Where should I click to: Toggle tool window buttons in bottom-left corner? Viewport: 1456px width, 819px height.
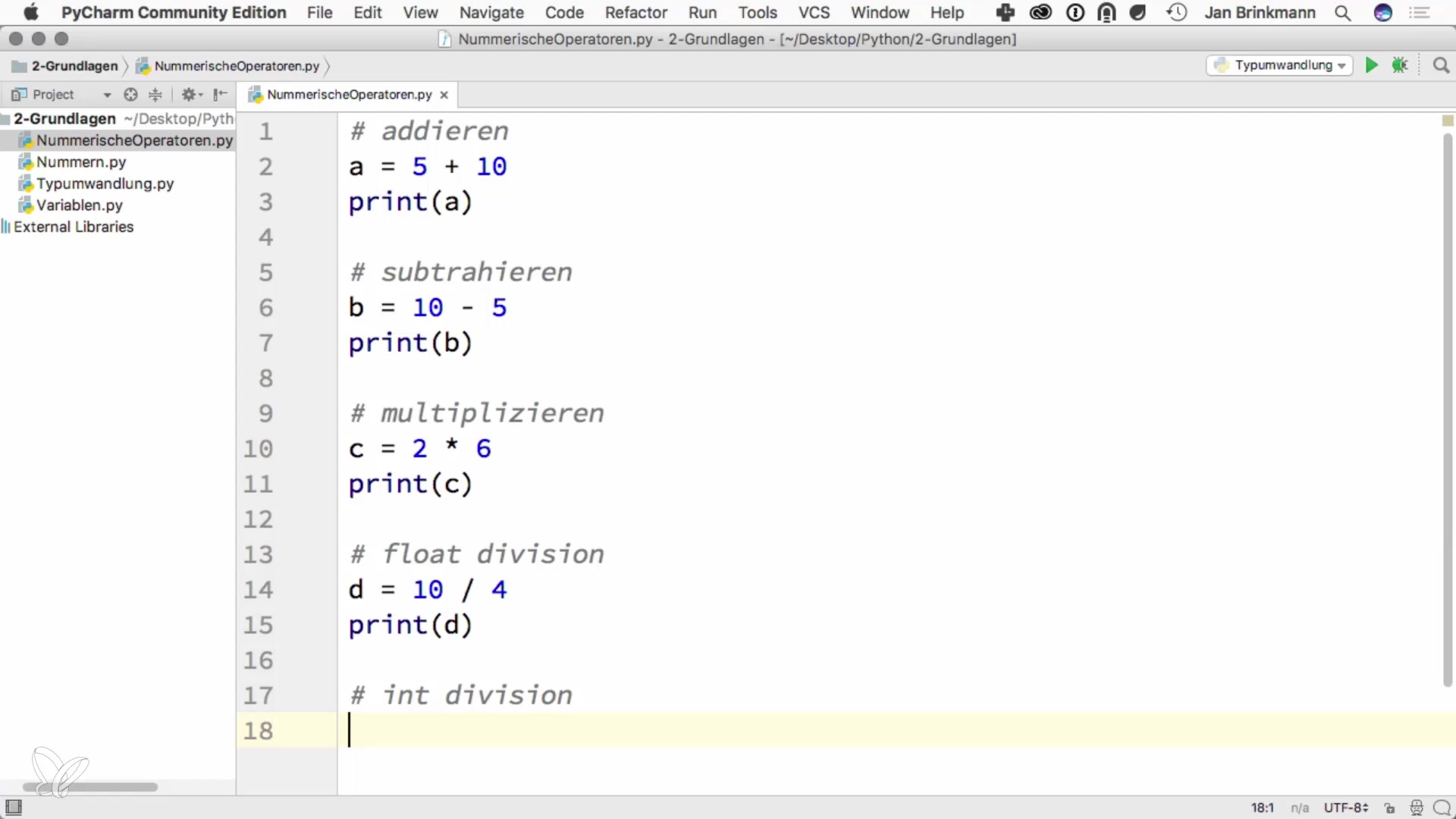click(x=14, y=807)
